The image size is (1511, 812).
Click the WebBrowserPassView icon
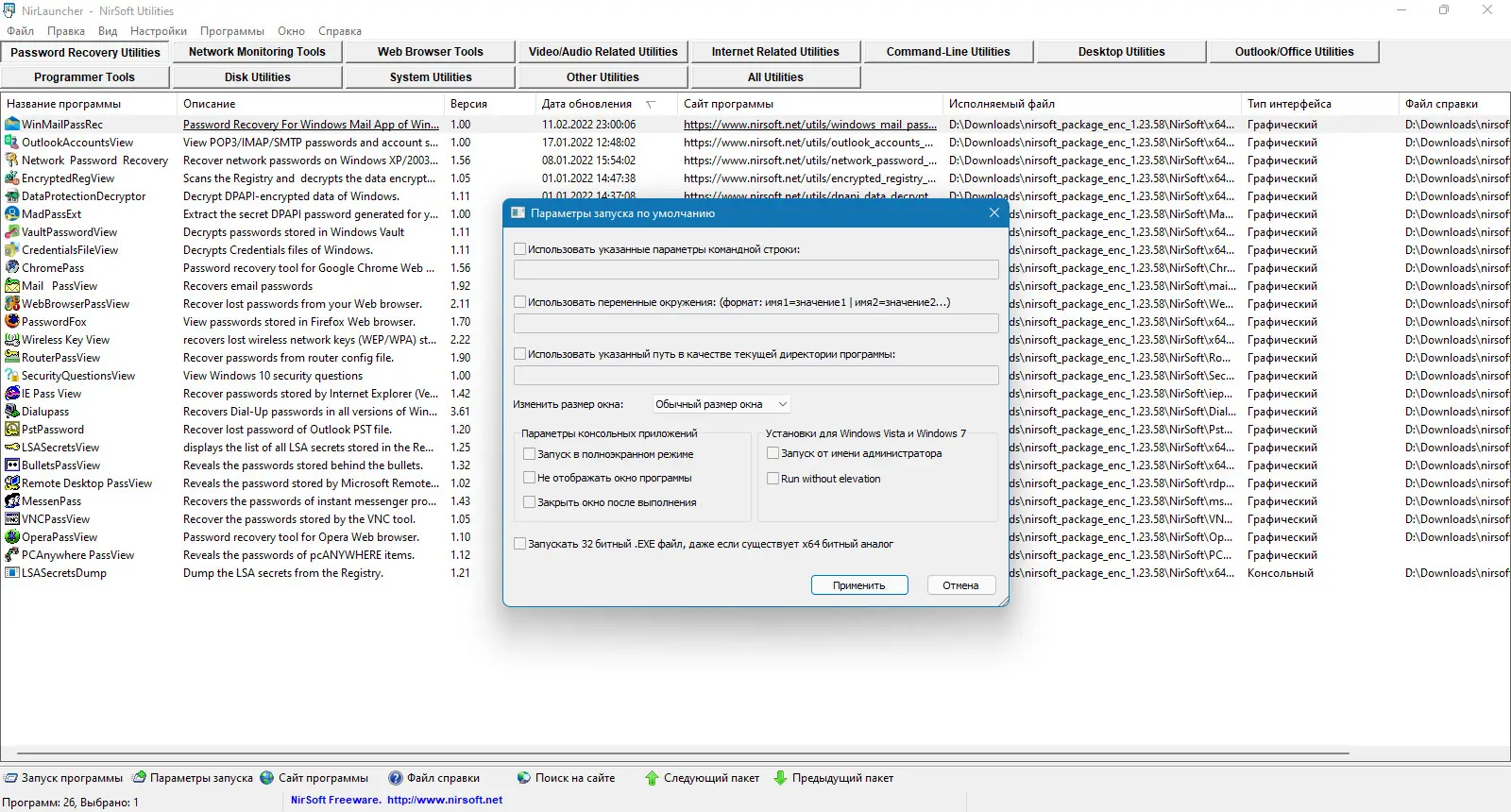pos(12,304)
